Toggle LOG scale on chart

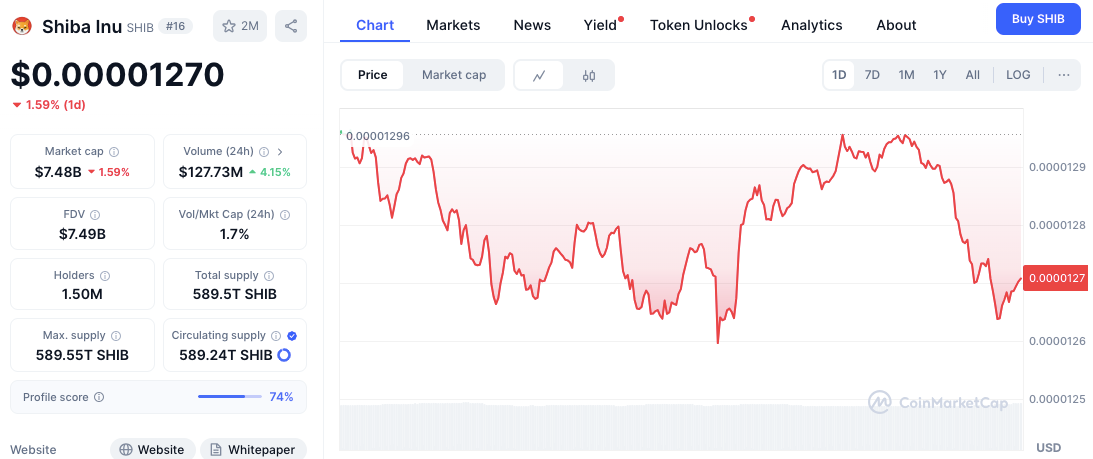pyautogui.click(x=1018, y=75)
